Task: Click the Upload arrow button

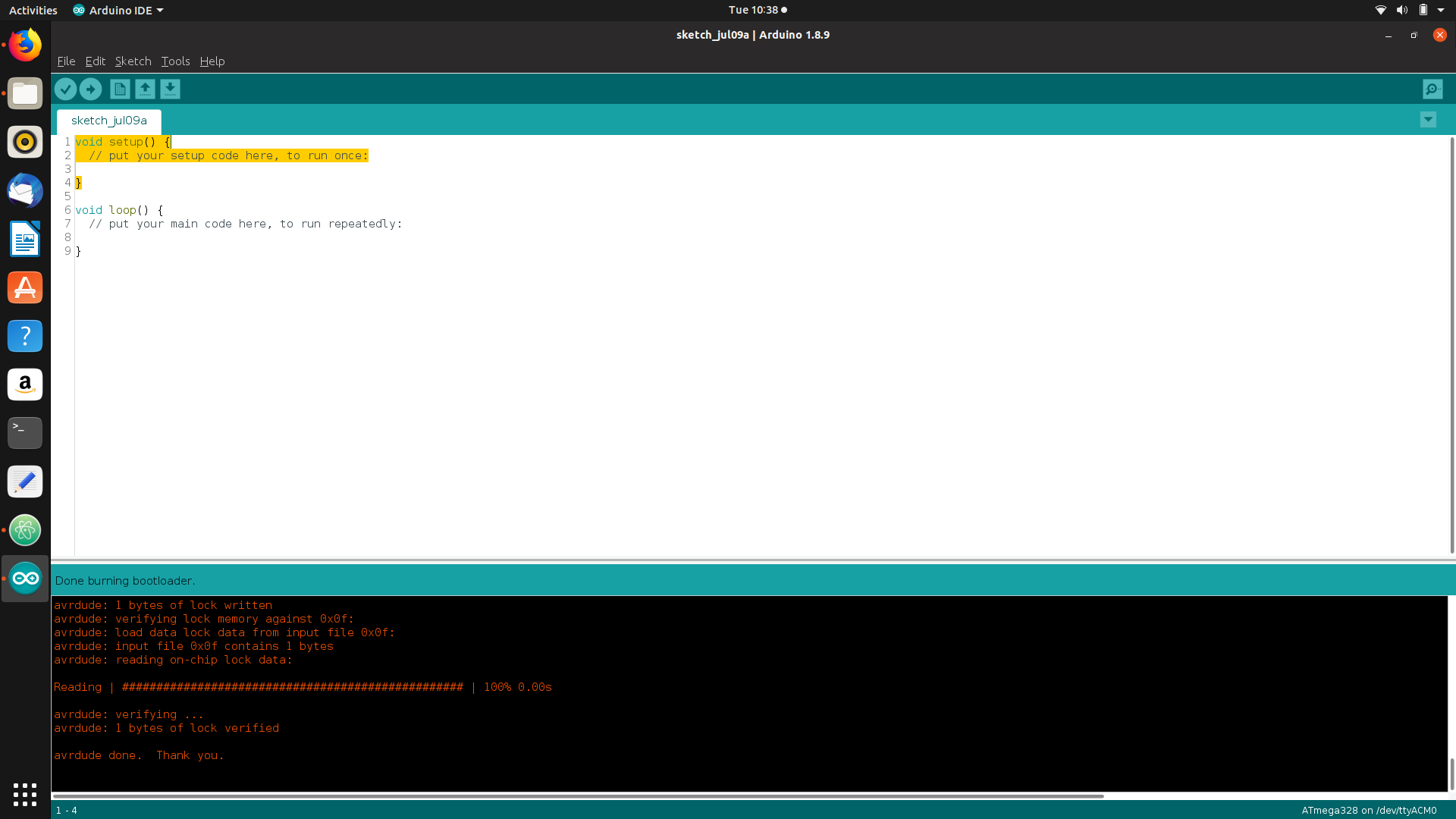Action: point(91,89)
